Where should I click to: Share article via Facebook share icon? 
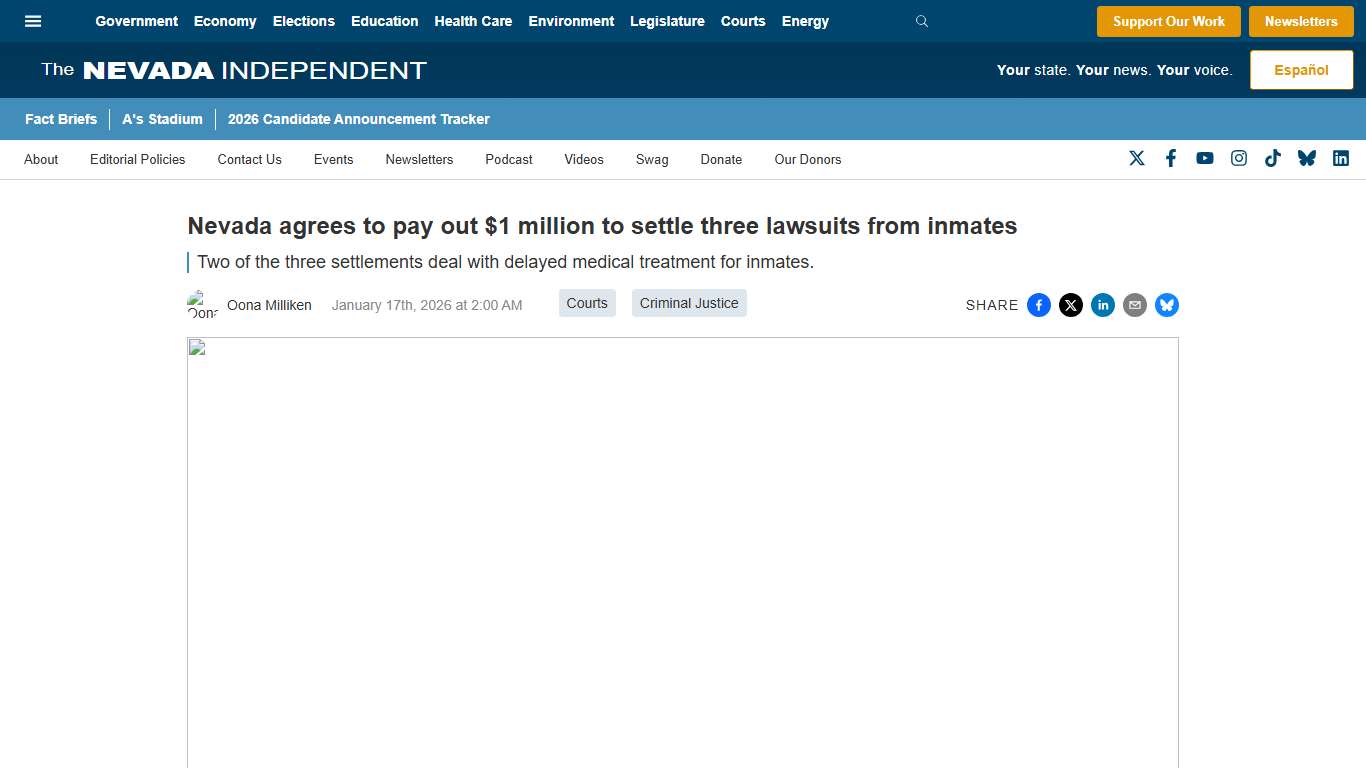tap(1039, 305)
